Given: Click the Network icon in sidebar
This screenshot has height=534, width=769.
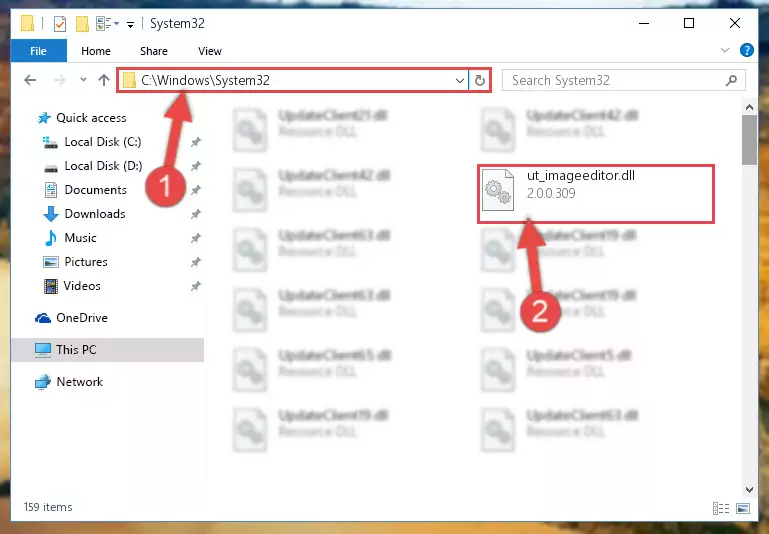Looking at the screenshot, I should (x=43, y=381).
